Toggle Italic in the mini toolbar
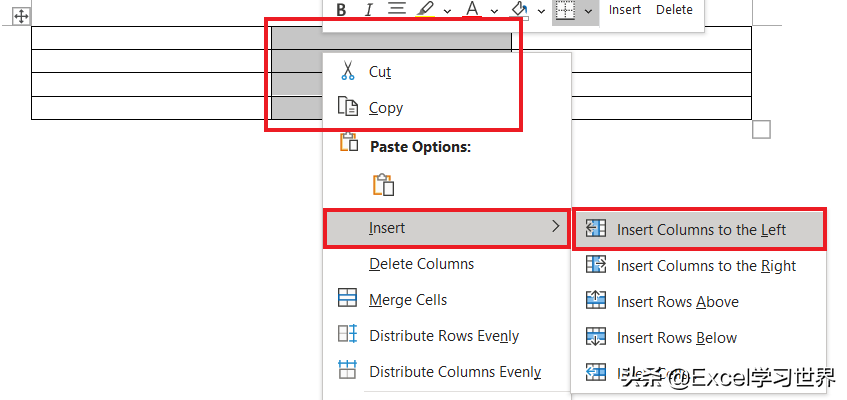847x400 pixels. [369, 10]
